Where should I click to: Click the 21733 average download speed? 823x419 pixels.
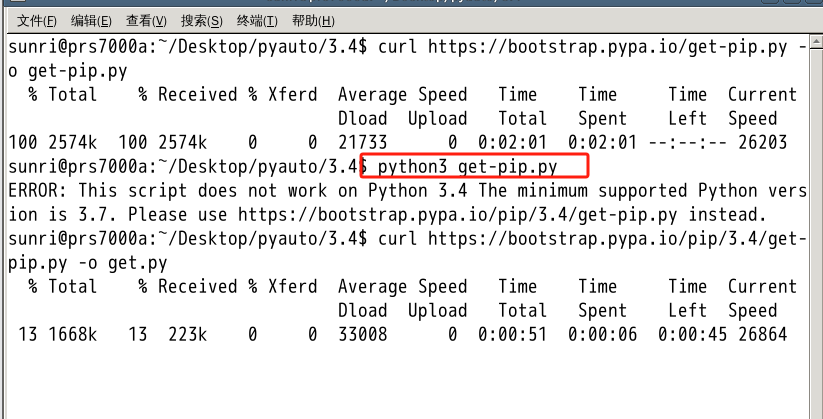(x=362, y=142)
